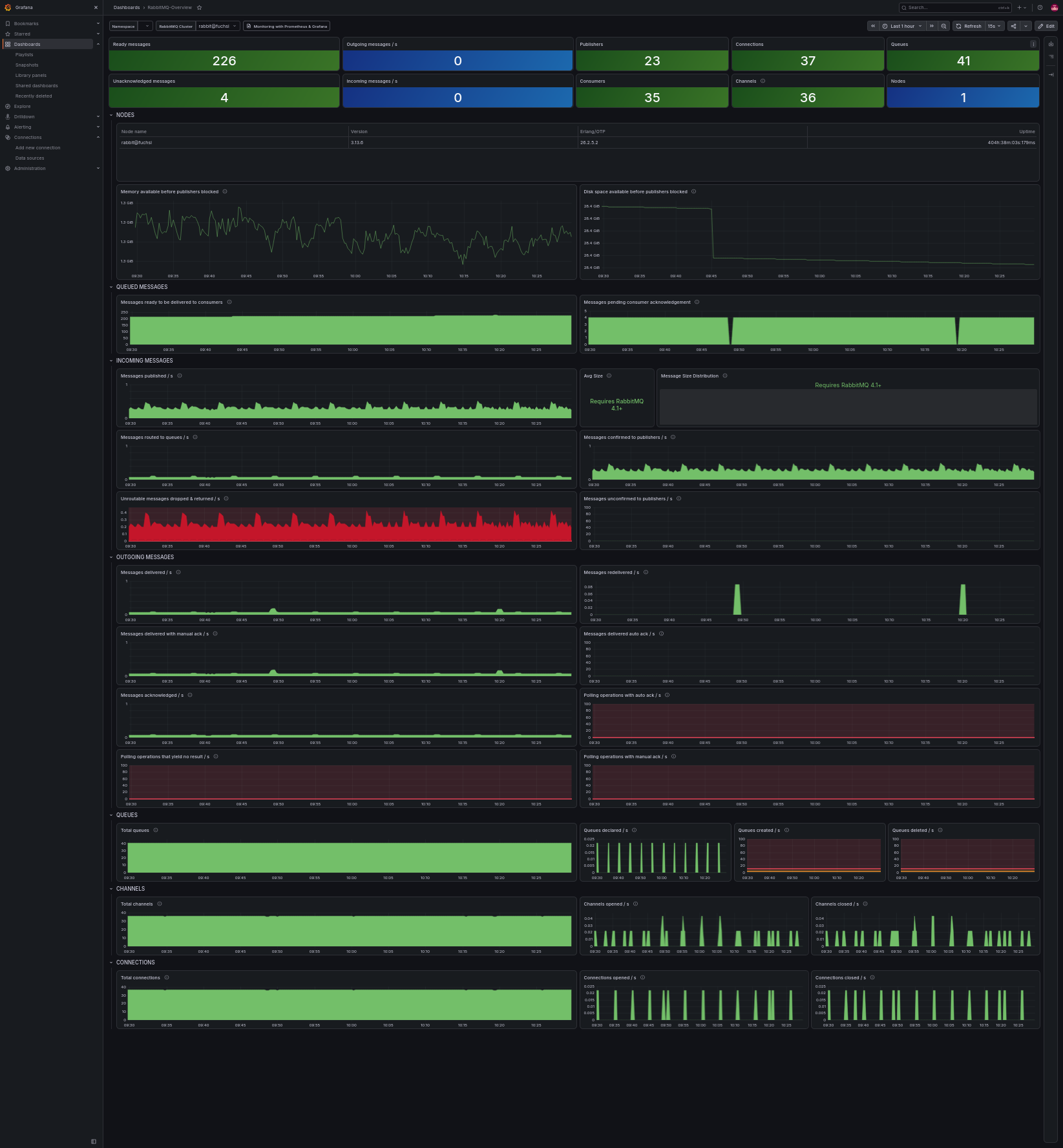Open the Queues panel three-dot menu
Viewport: 1063px width, 1148px height.
tap(1033, 44)
